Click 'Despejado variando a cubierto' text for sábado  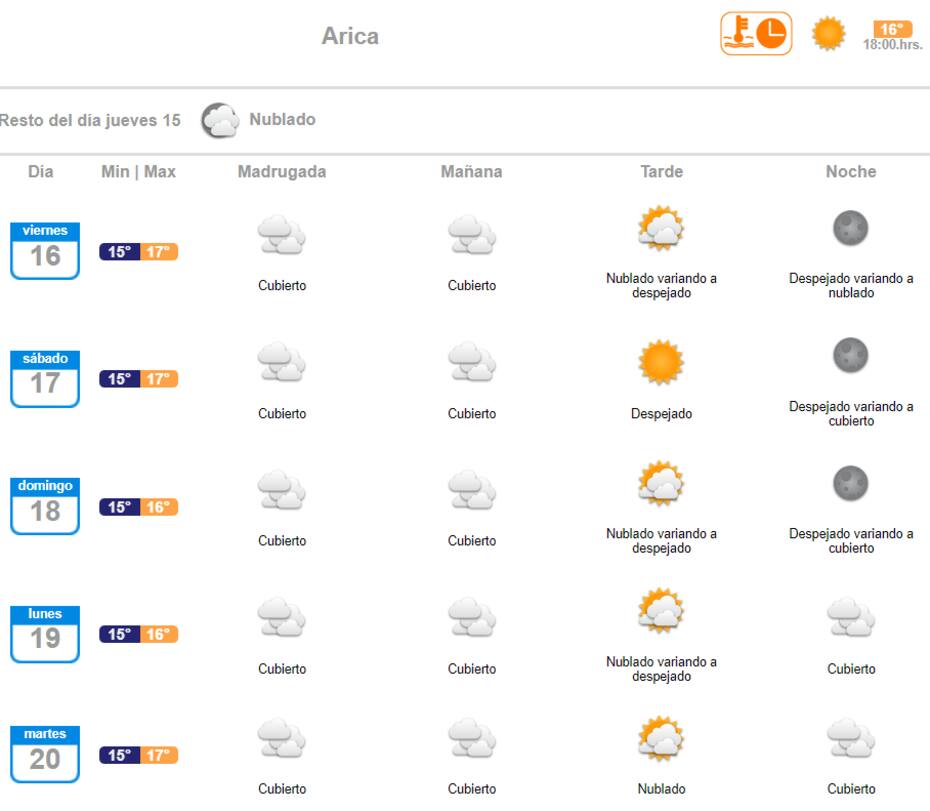tap(851, 414)
